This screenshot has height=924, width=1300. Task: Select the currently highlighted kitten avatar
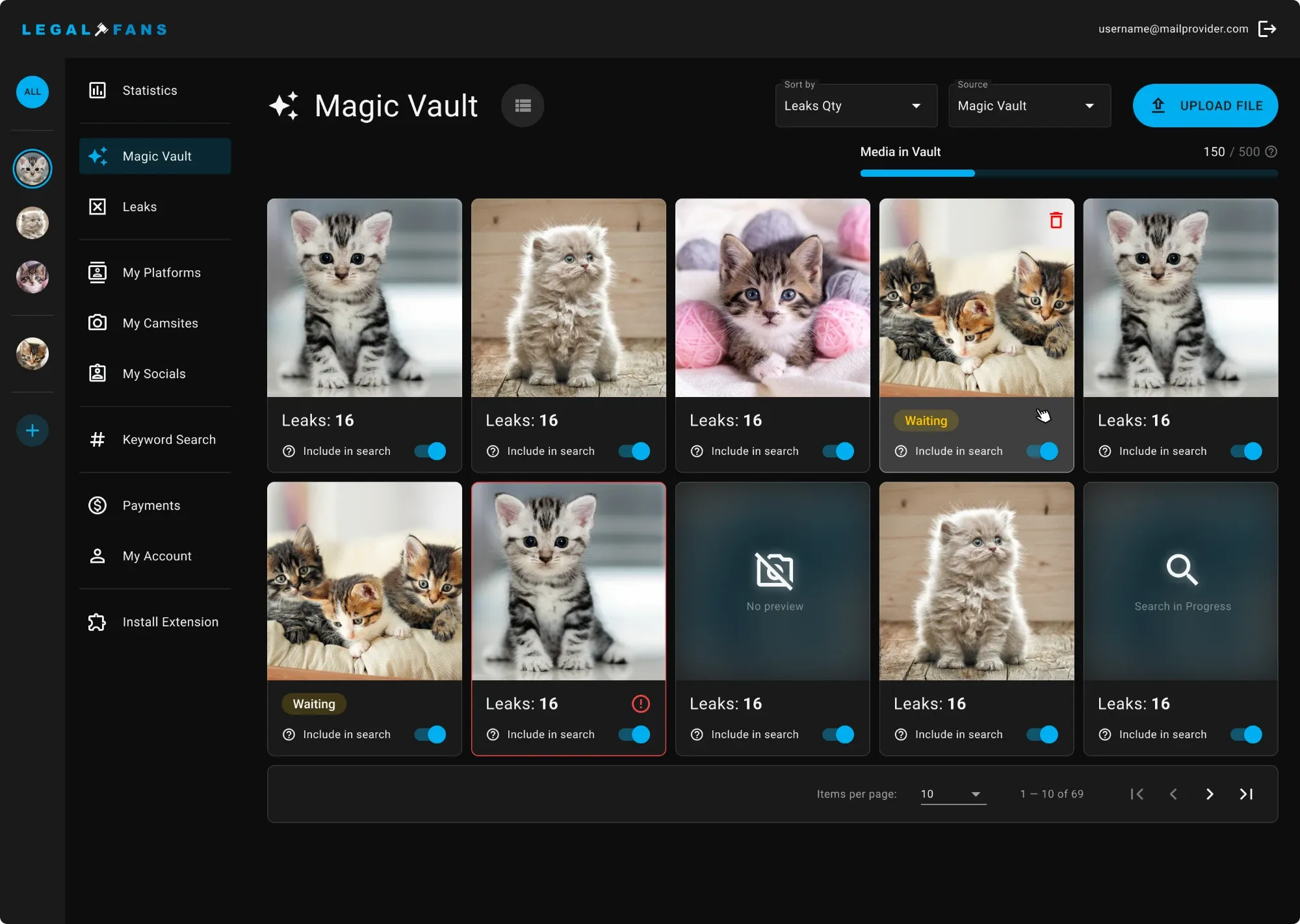pos(32,169)
